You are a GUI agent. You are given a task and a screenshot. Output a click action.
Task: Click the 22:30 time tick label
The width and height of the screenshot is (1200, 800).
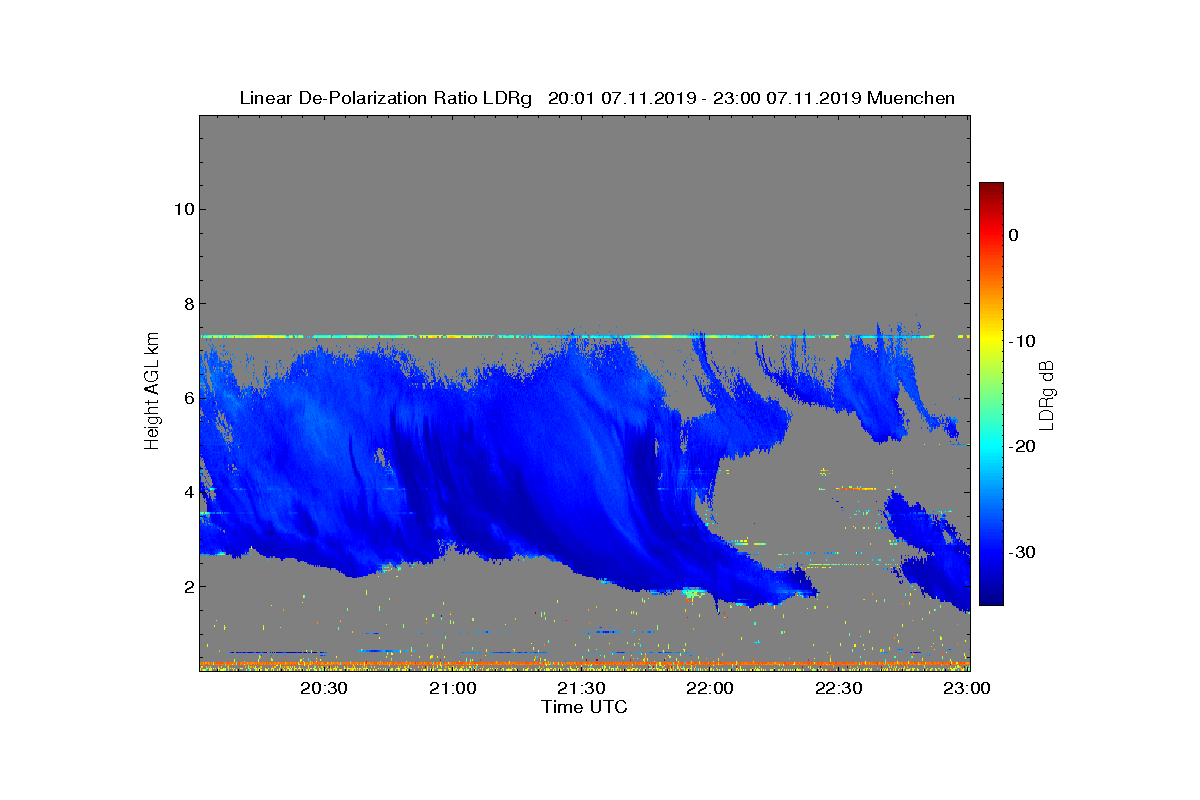click(839, 688)
